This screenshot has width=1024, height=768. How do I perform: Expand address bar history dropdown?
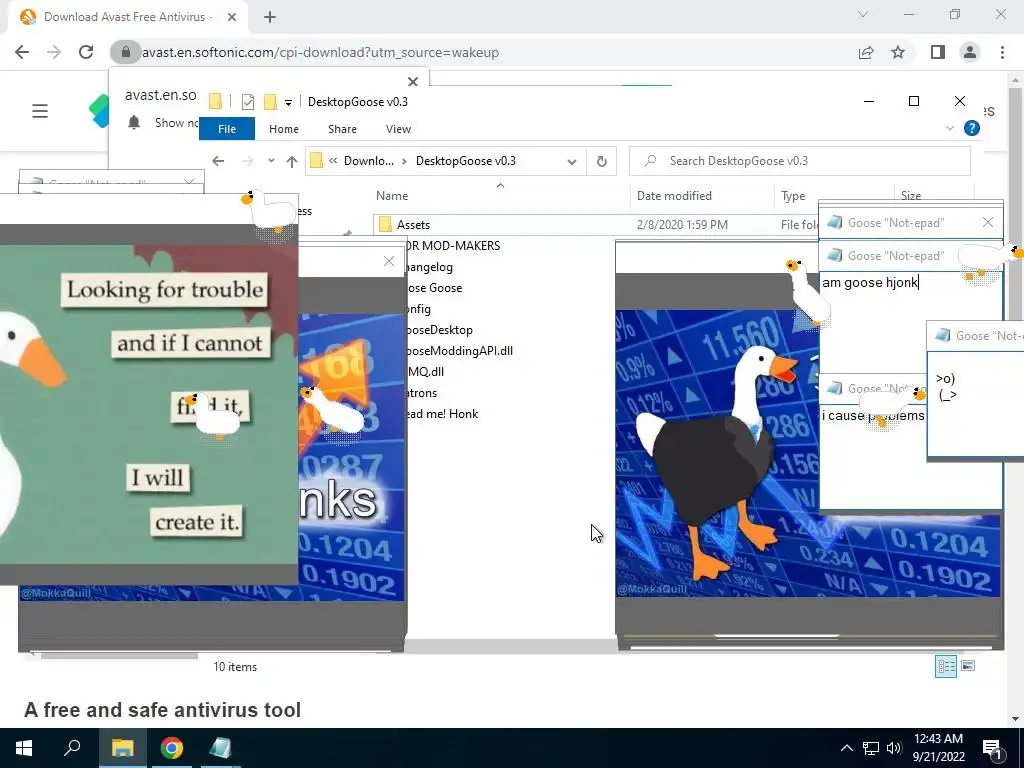point(572,161)
